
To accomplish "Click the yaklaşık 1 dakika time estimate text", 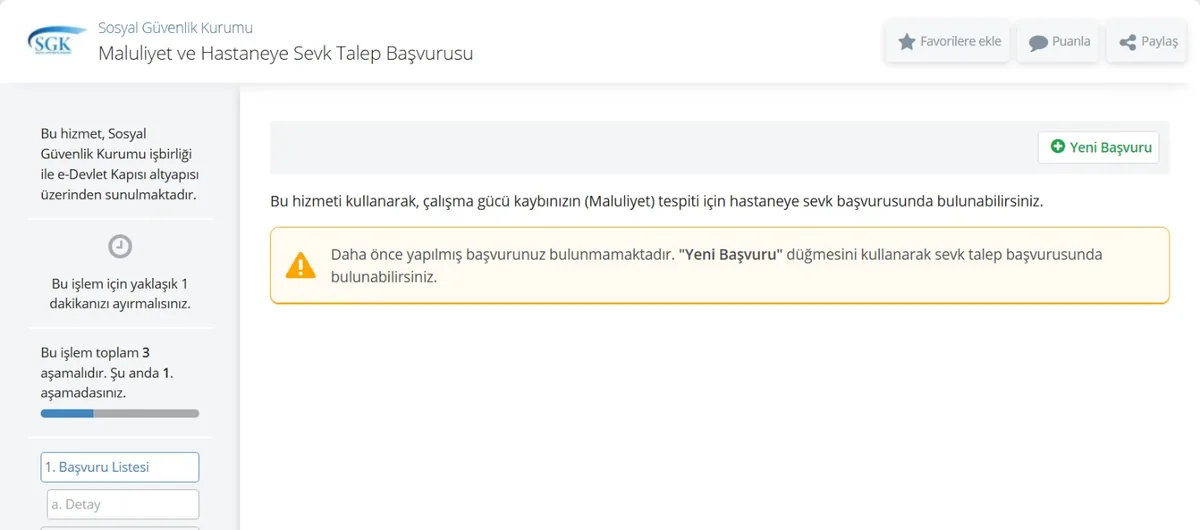I will click(x=120, y=293).
